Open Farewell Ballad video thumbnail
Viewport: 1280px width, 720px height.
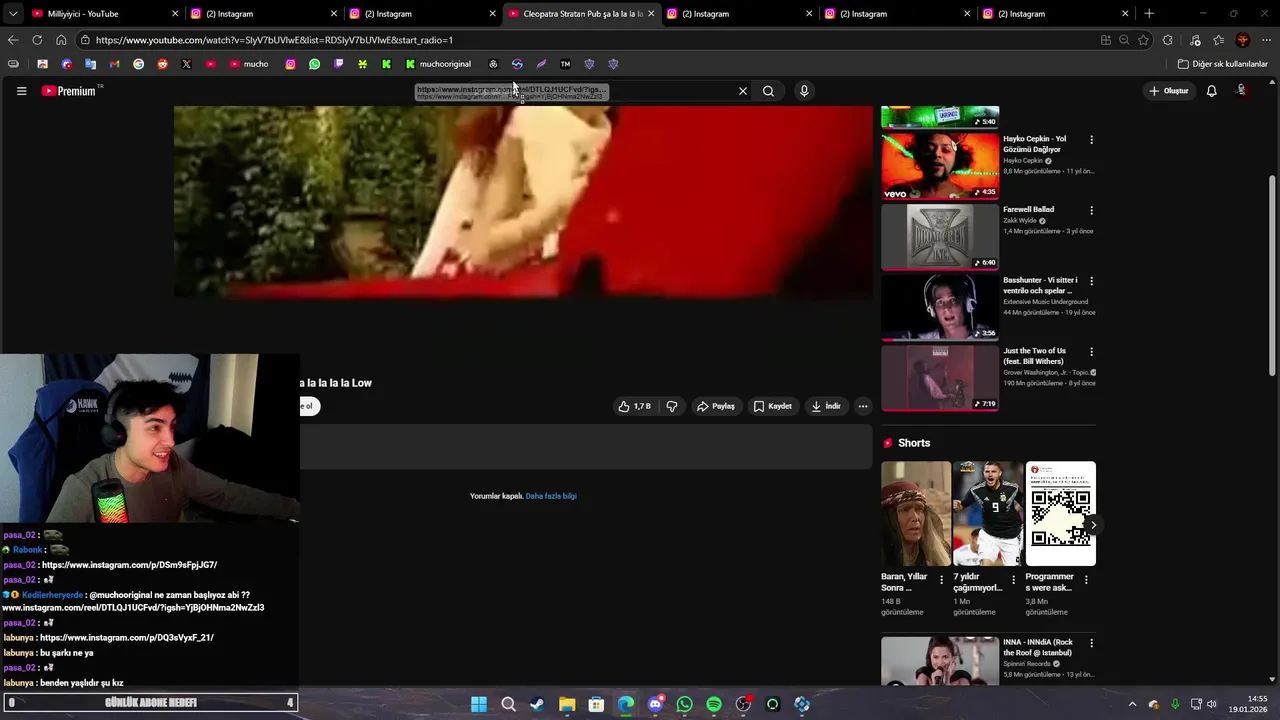940,237
